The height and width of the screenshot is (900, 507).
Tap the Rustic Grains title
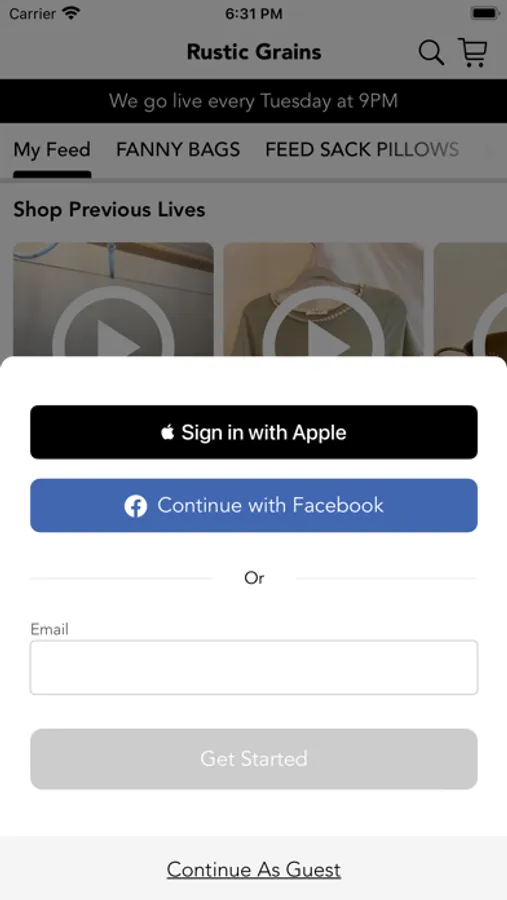(x=254, y=52)
